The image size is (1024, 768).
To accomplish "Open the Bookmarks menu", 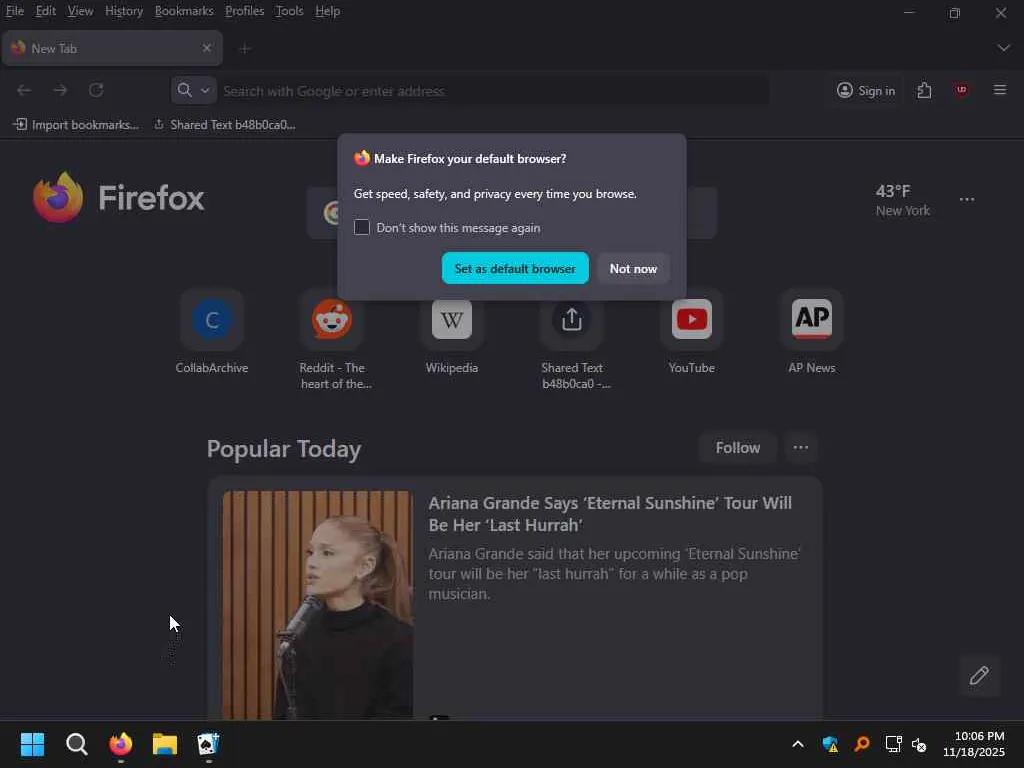I will (x=184, y=11).
